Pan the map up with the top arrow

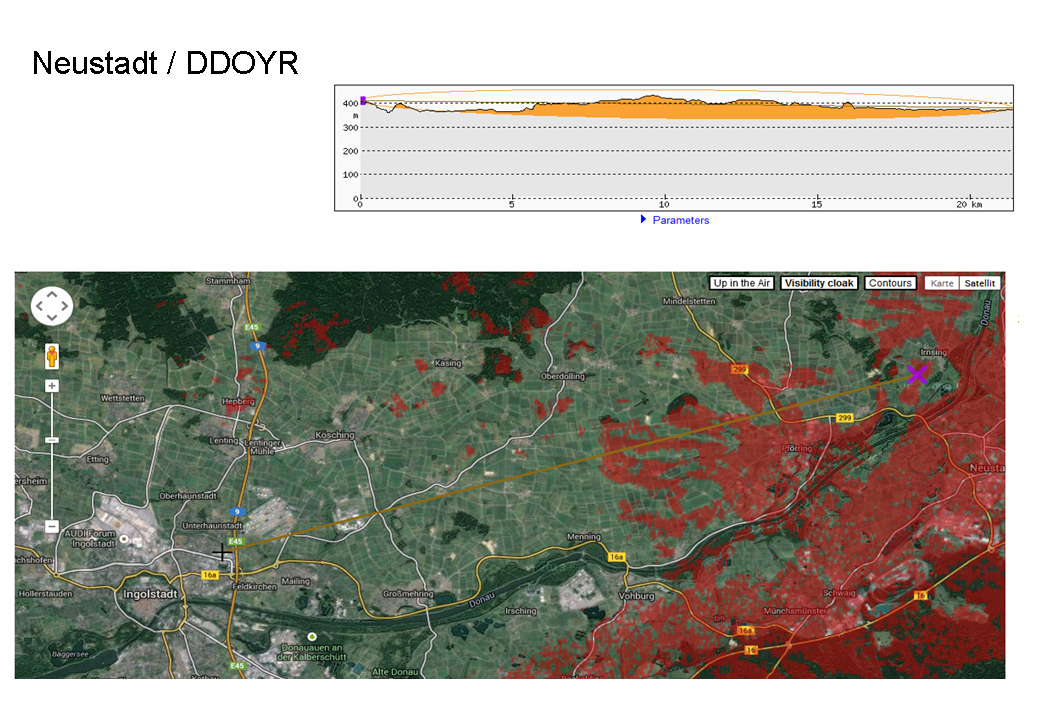pos(52,294)
